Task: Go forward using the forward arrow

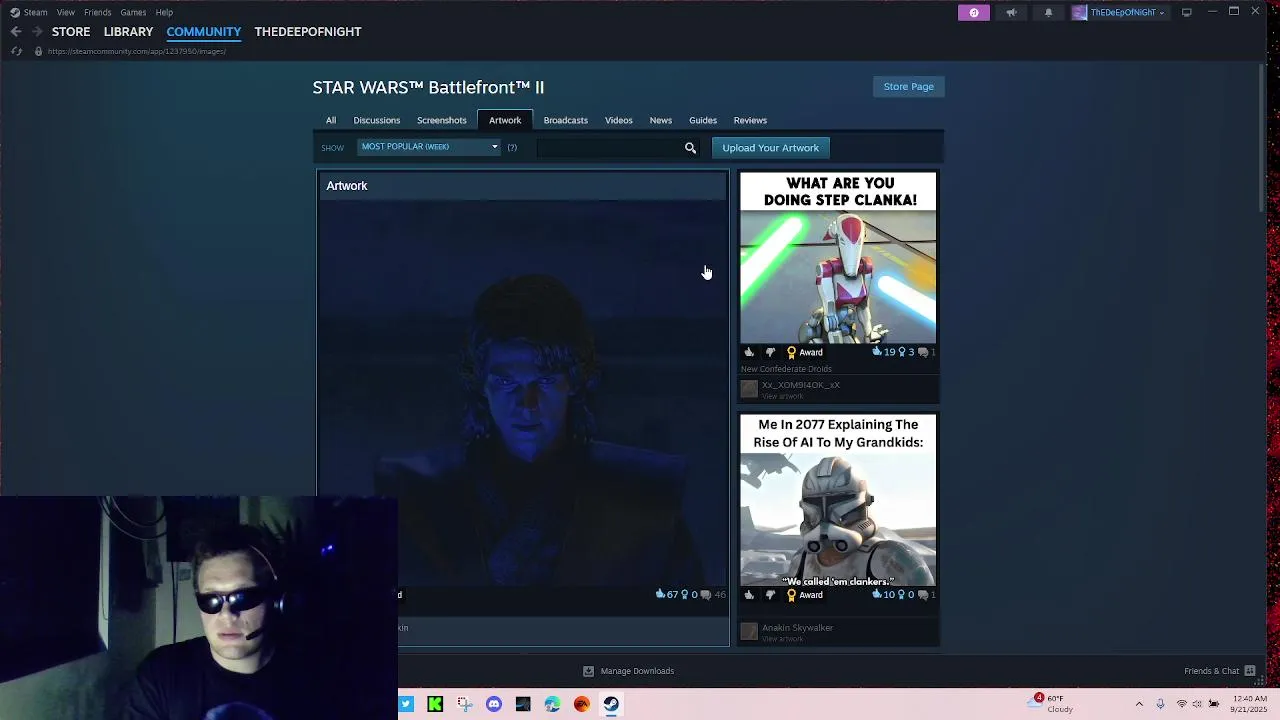Action: pos(37,32)
